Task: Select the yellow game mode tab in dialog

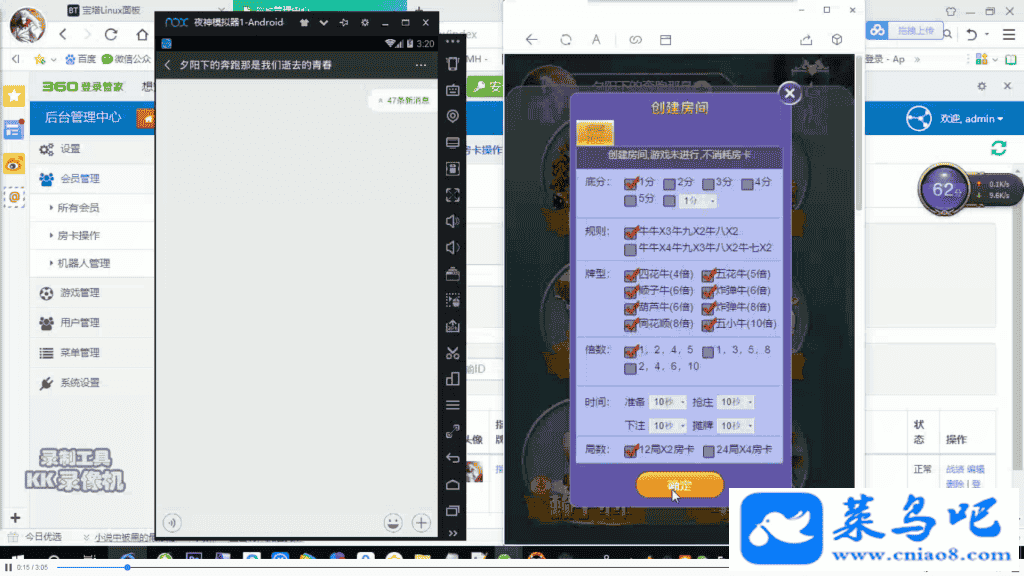Action: tap(595, 133)
